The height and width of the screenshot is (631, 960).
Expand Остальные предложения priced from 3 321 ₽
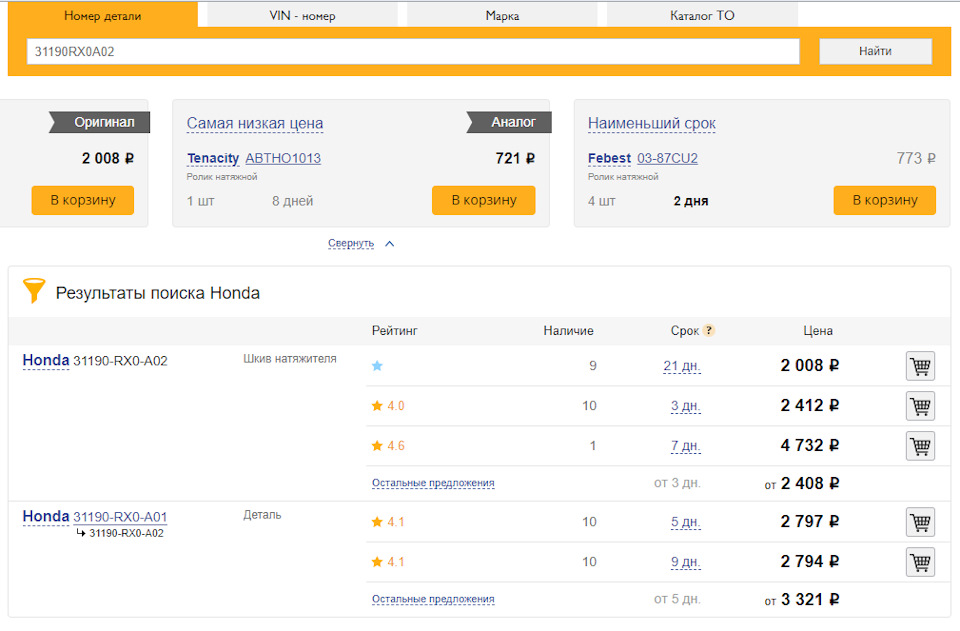click(433, 599)
